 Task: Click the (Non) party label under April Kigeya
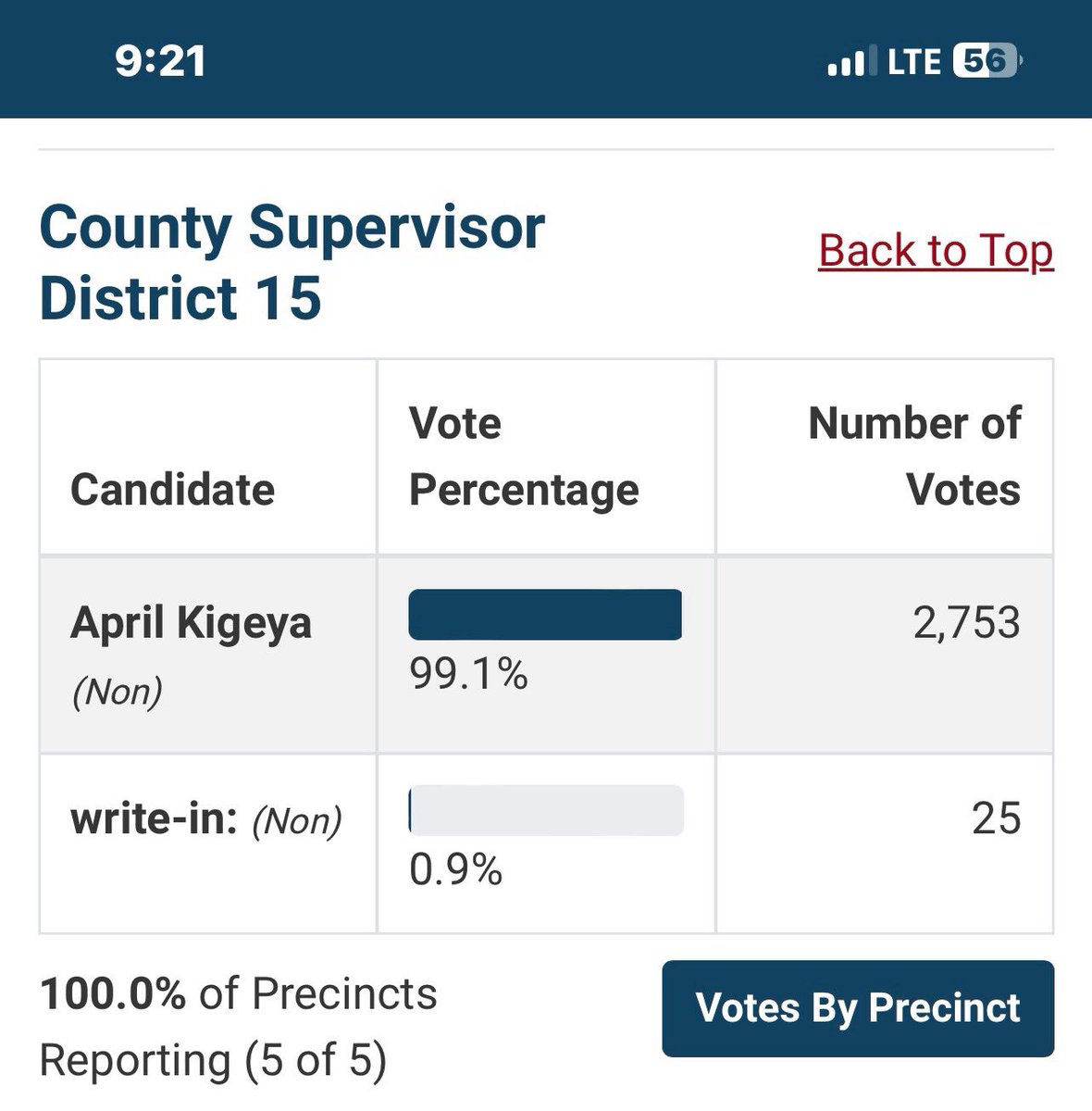coord(117,691)
